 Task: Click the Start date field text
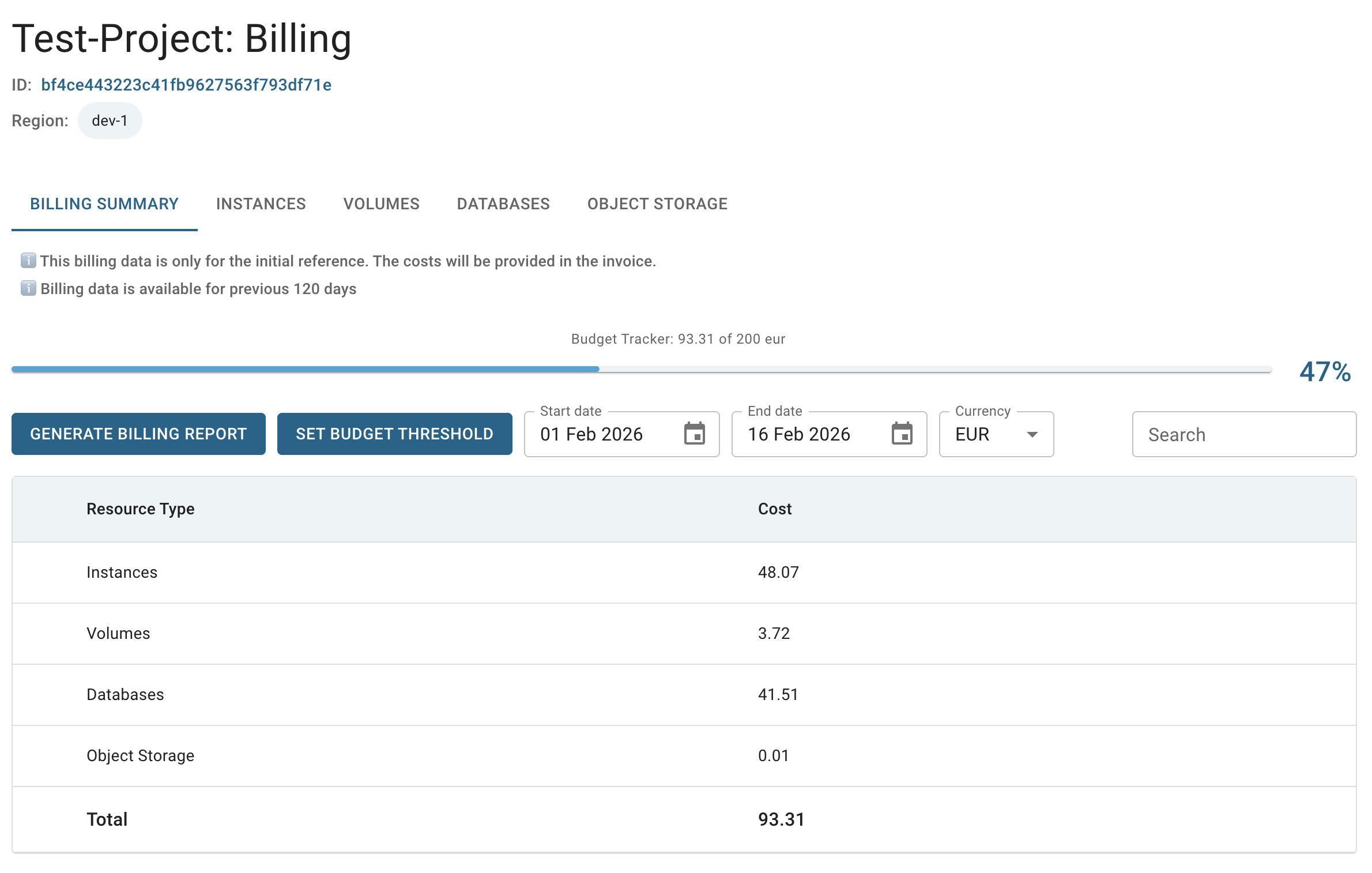pos(591,434)
